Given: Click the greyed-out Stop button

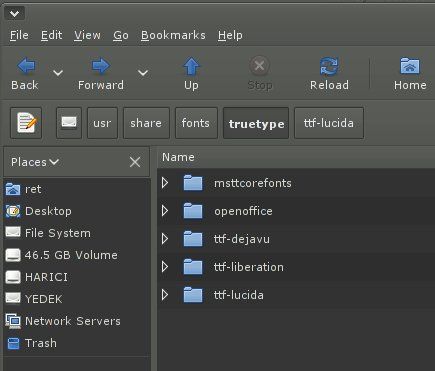Looking at the screenshot, I should pyautogui.click(x=260, y=74).
